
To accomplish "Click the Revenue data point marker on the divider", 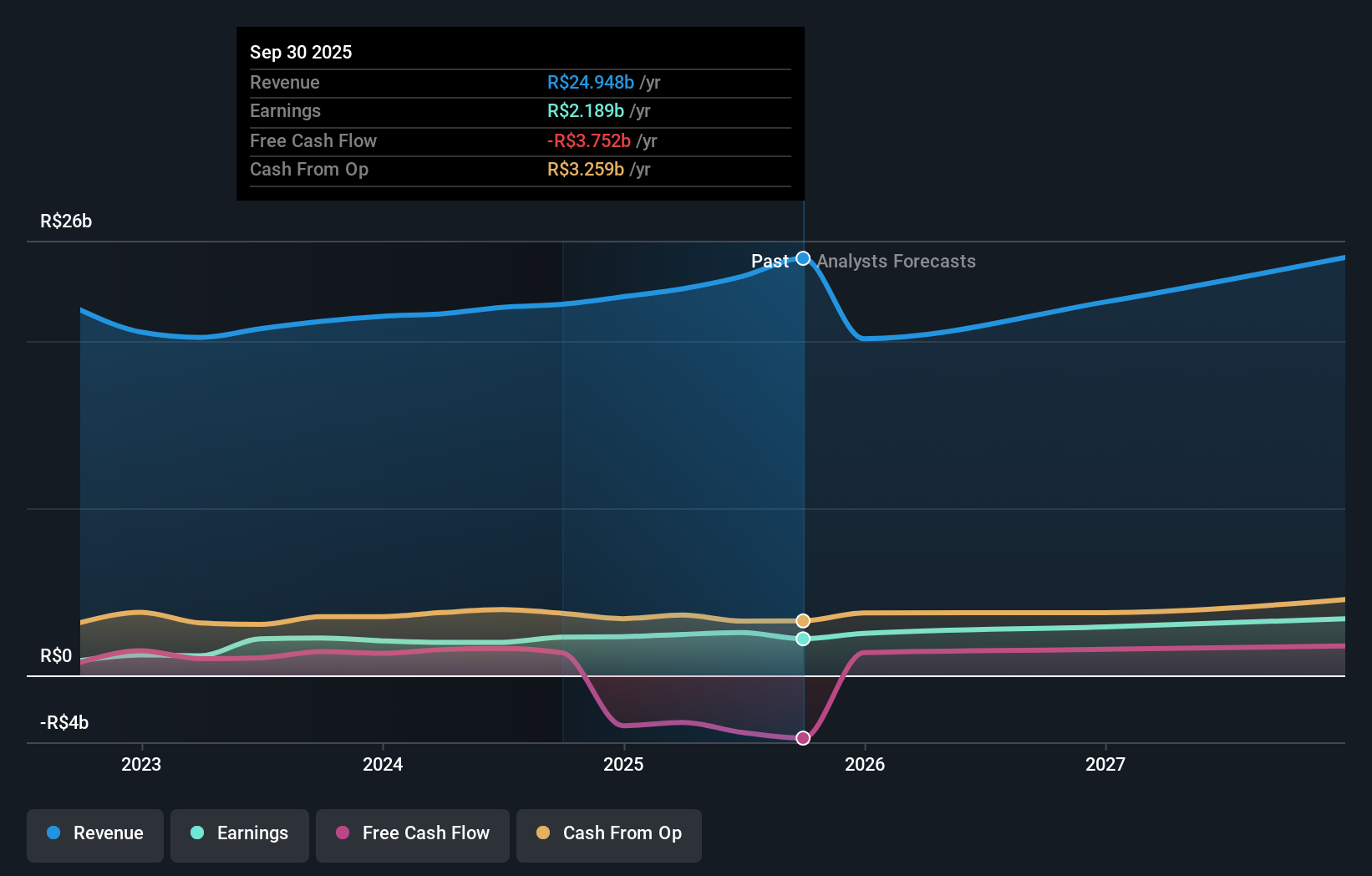I will 803,258.
